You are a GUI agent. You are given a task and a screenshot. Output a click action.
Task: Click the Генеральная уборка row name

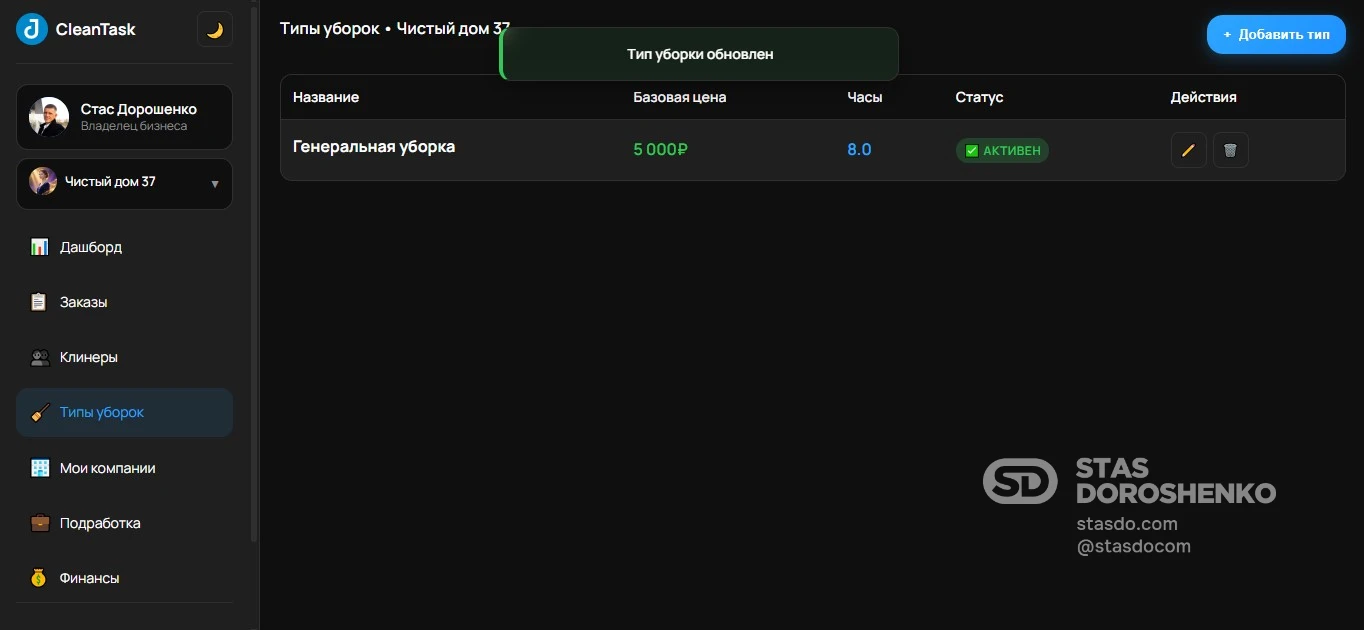coord(374,146)
